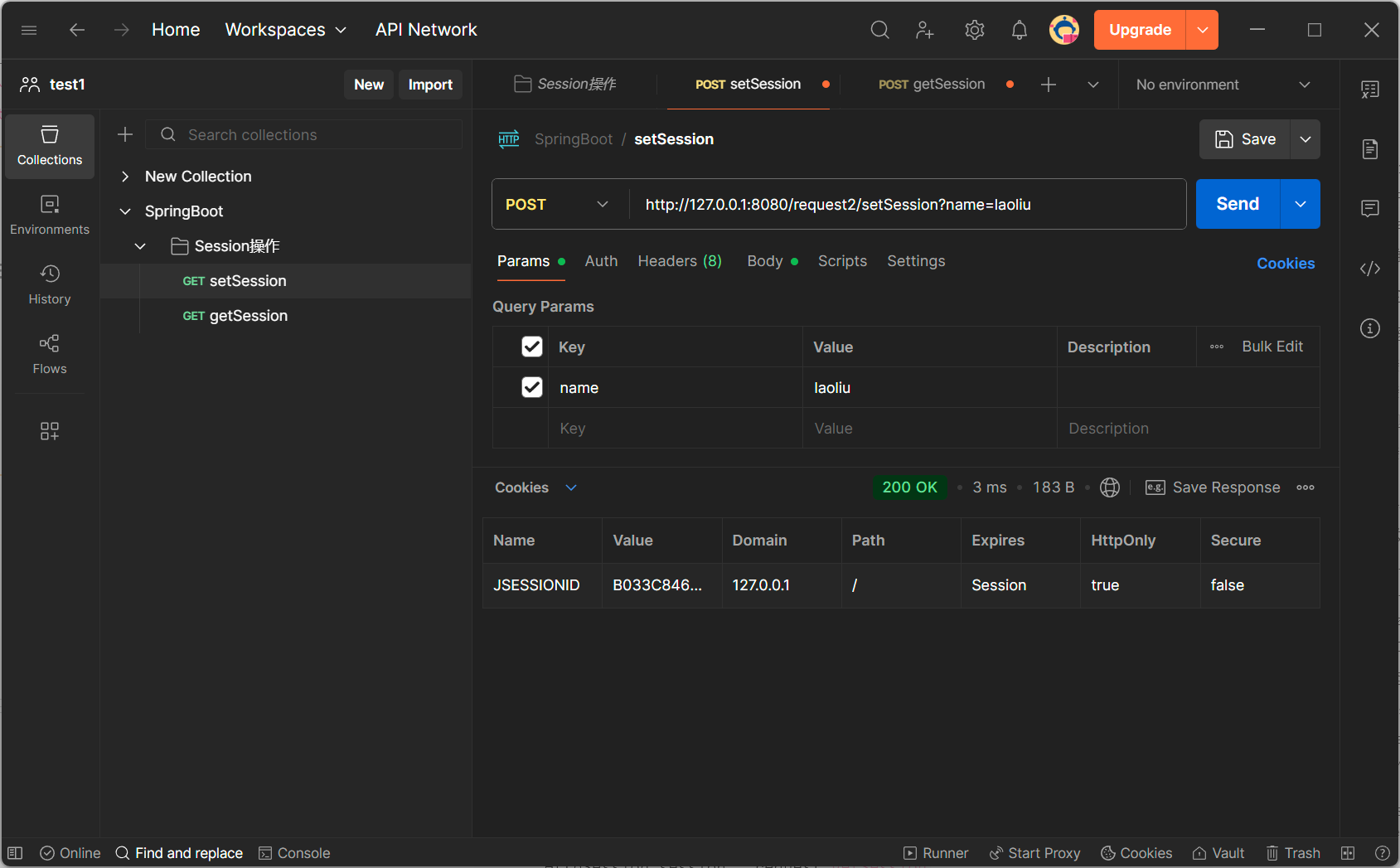This screenshot has height=868, width=1400.
Task: Open the Settings request tab
Action: 916,261
